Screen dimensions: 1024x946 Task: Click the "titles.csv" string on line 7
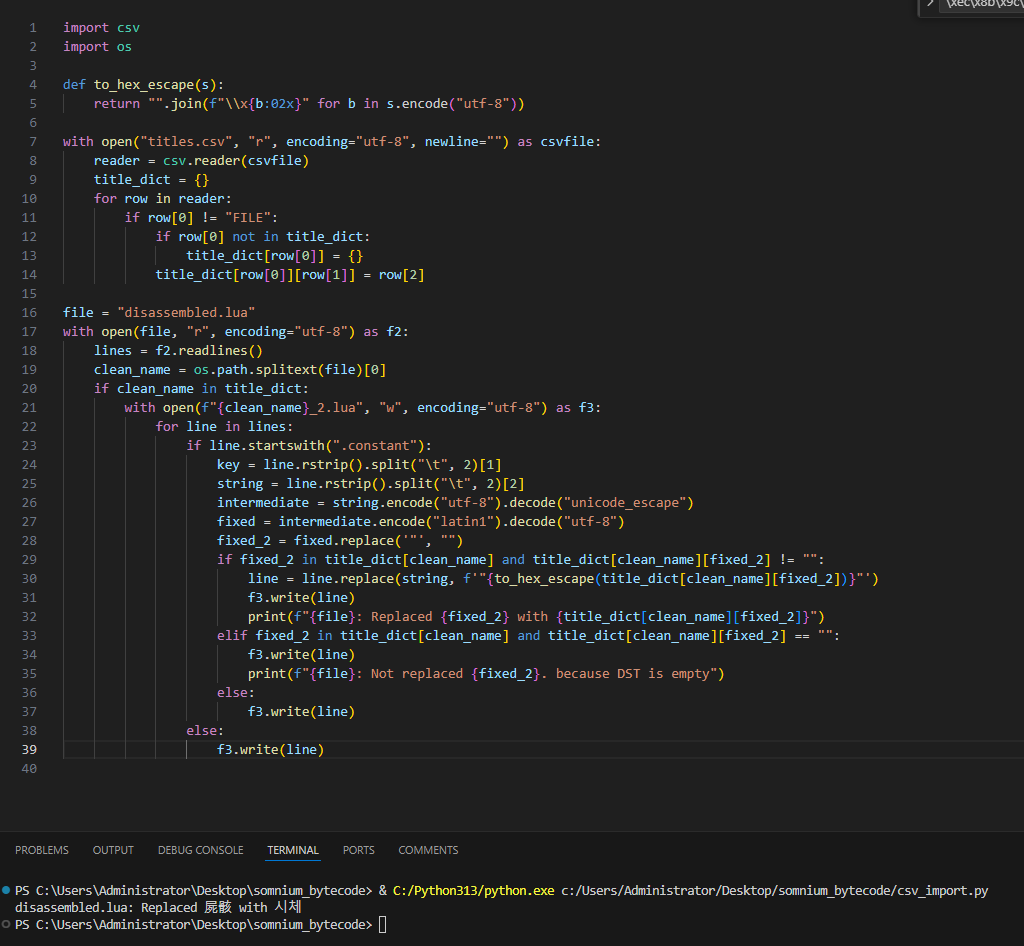(x=187, y=142)
